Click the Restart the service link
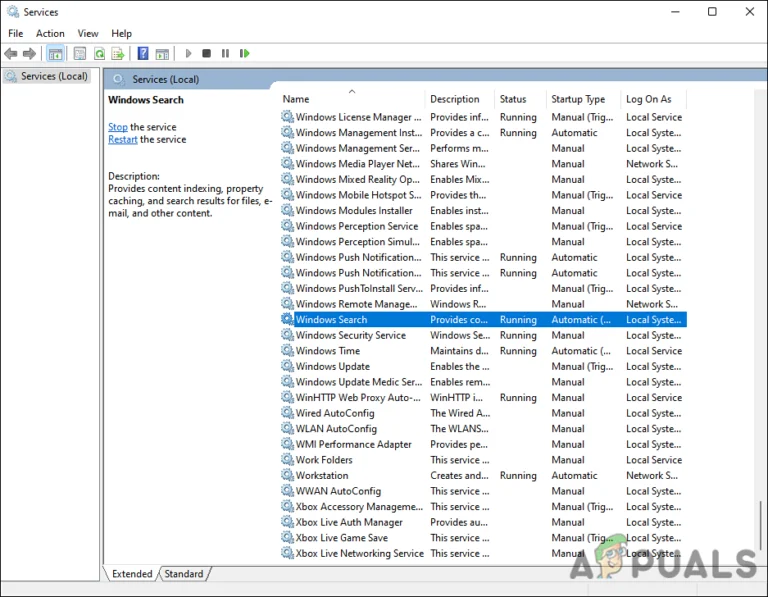The image size is (768, 597). tap(122, 139)
